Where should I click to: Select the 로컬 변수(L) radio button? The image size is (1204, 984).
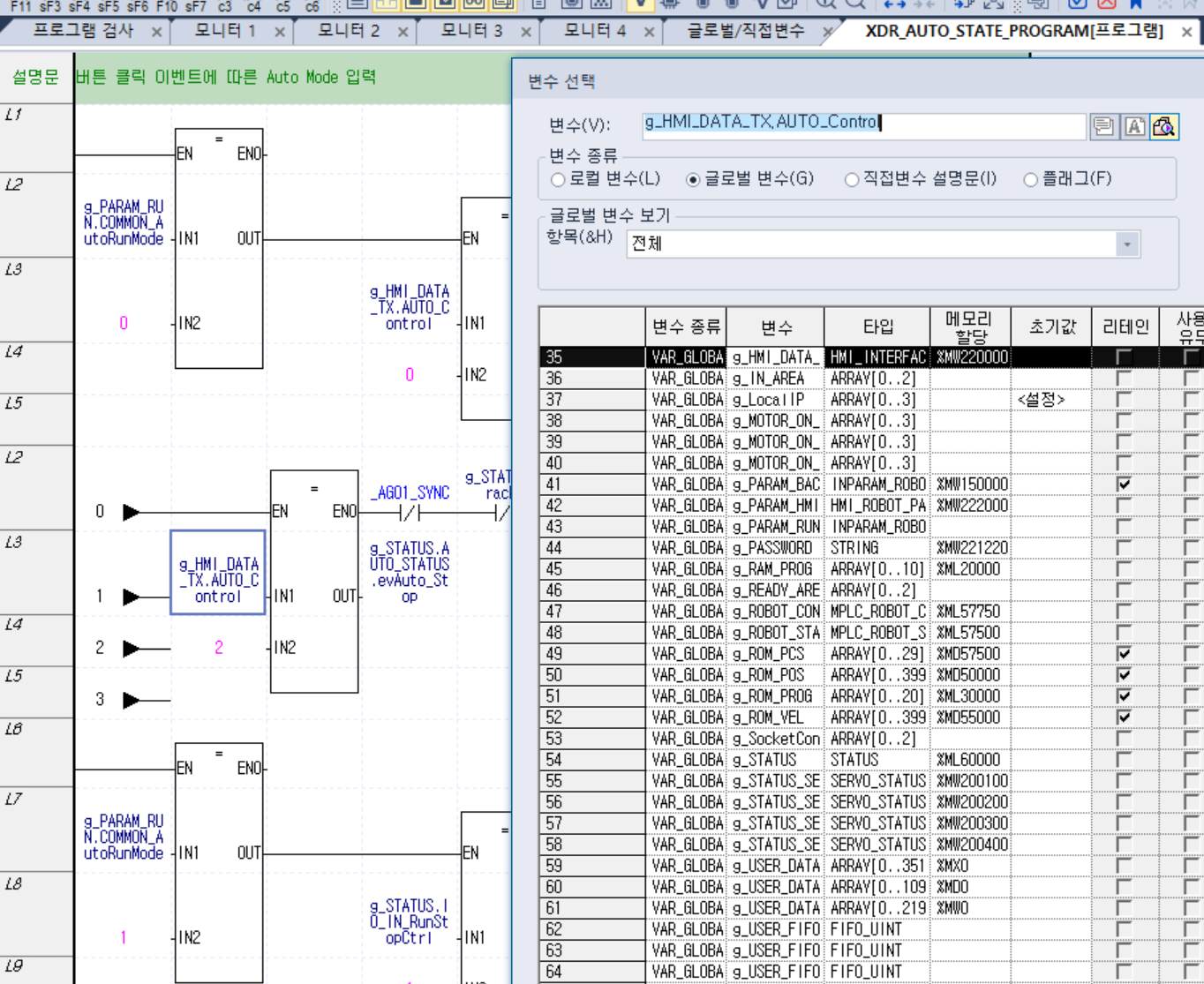click(x=557, y=179)
